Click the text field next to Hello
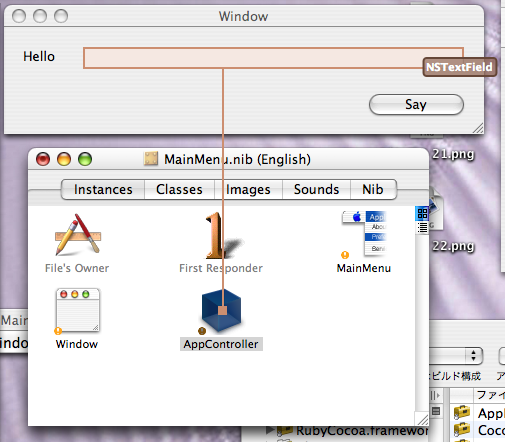The width and height of the screenshot is (505, 442). click(273, 58)
